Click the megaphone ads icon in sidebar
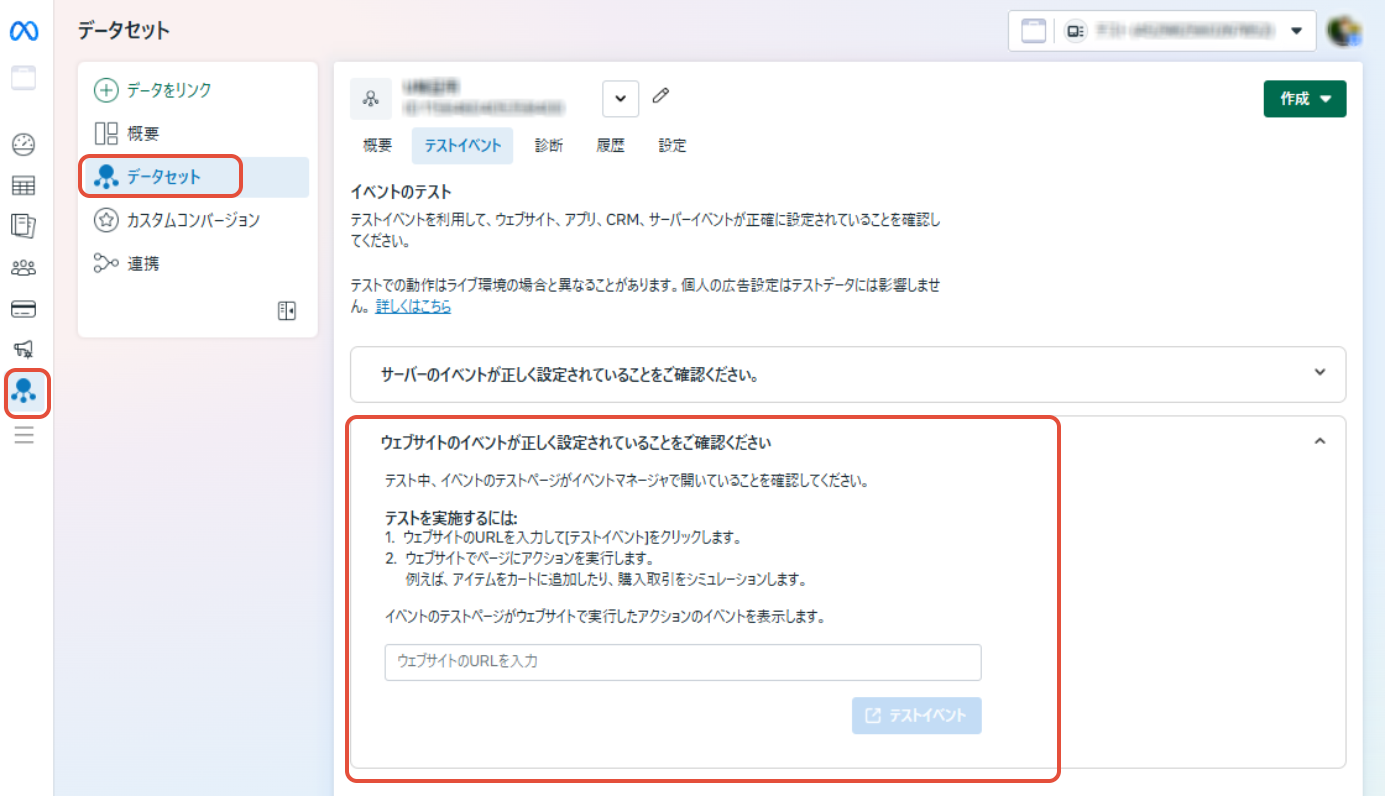 [24, 348]
